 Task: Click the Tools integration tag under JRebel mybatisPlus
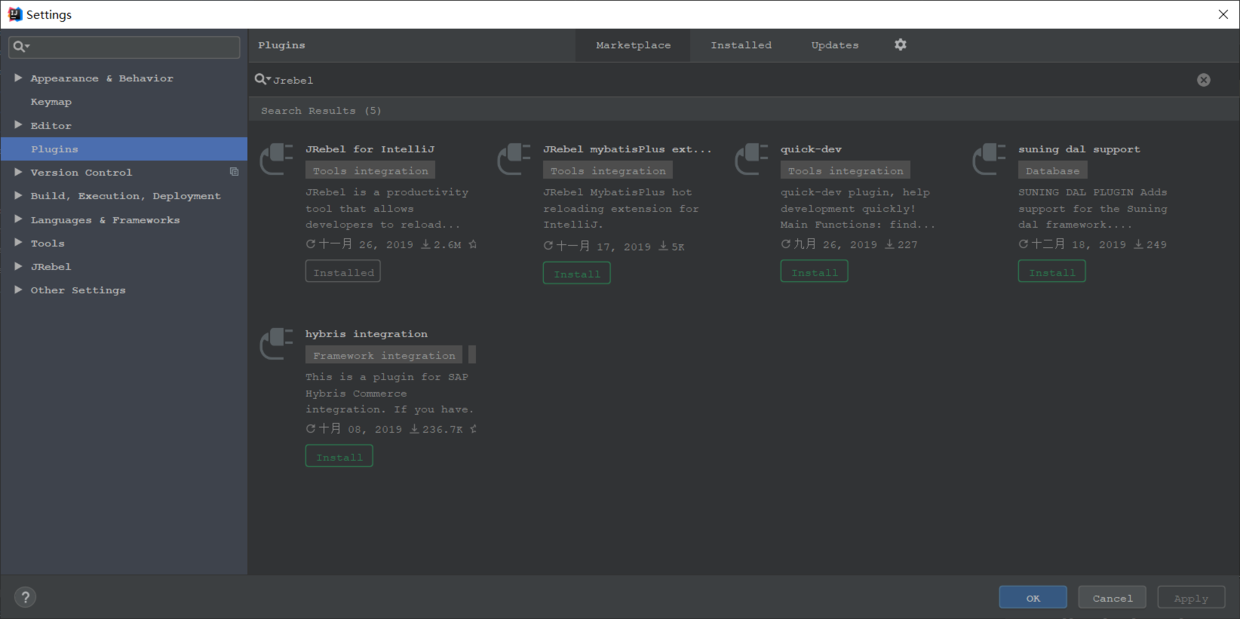608,171
